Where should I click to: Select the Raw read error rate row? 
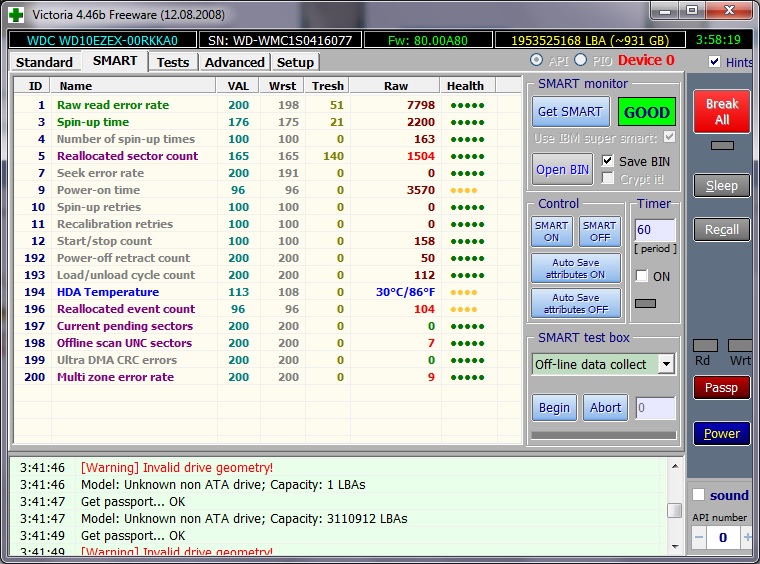268,105
